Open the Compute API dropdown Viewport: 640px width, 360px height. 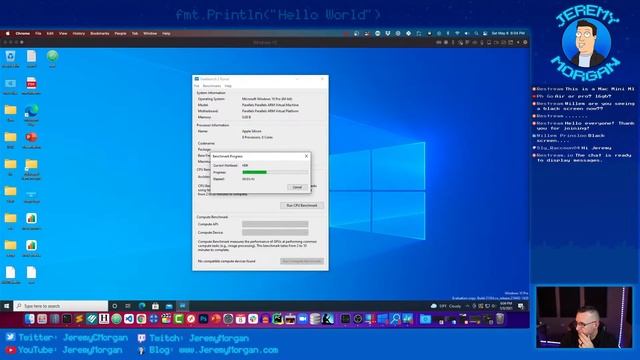pos(275,224)
